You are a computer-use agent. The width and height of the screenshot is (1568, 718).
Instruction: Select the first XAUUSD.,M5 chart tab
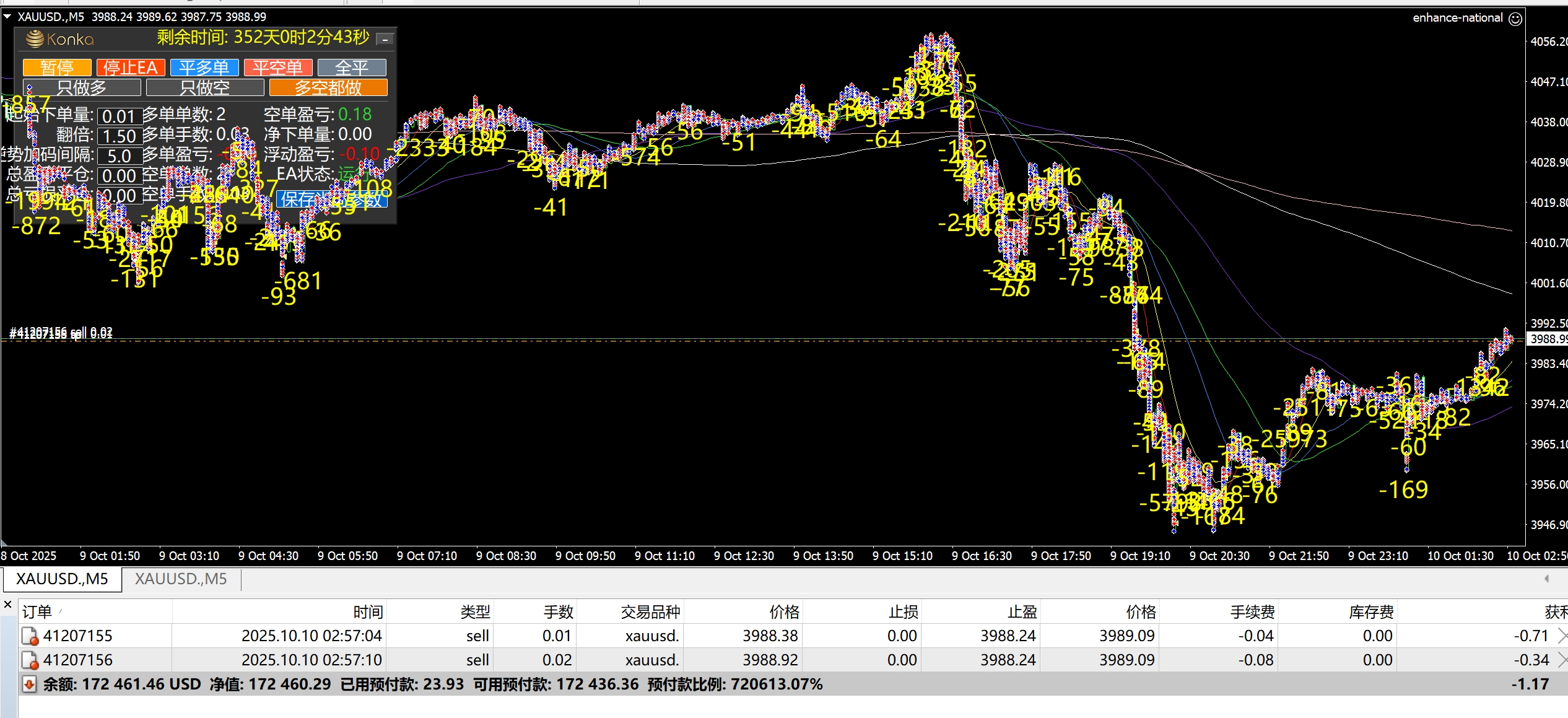(x=62, y=579)
